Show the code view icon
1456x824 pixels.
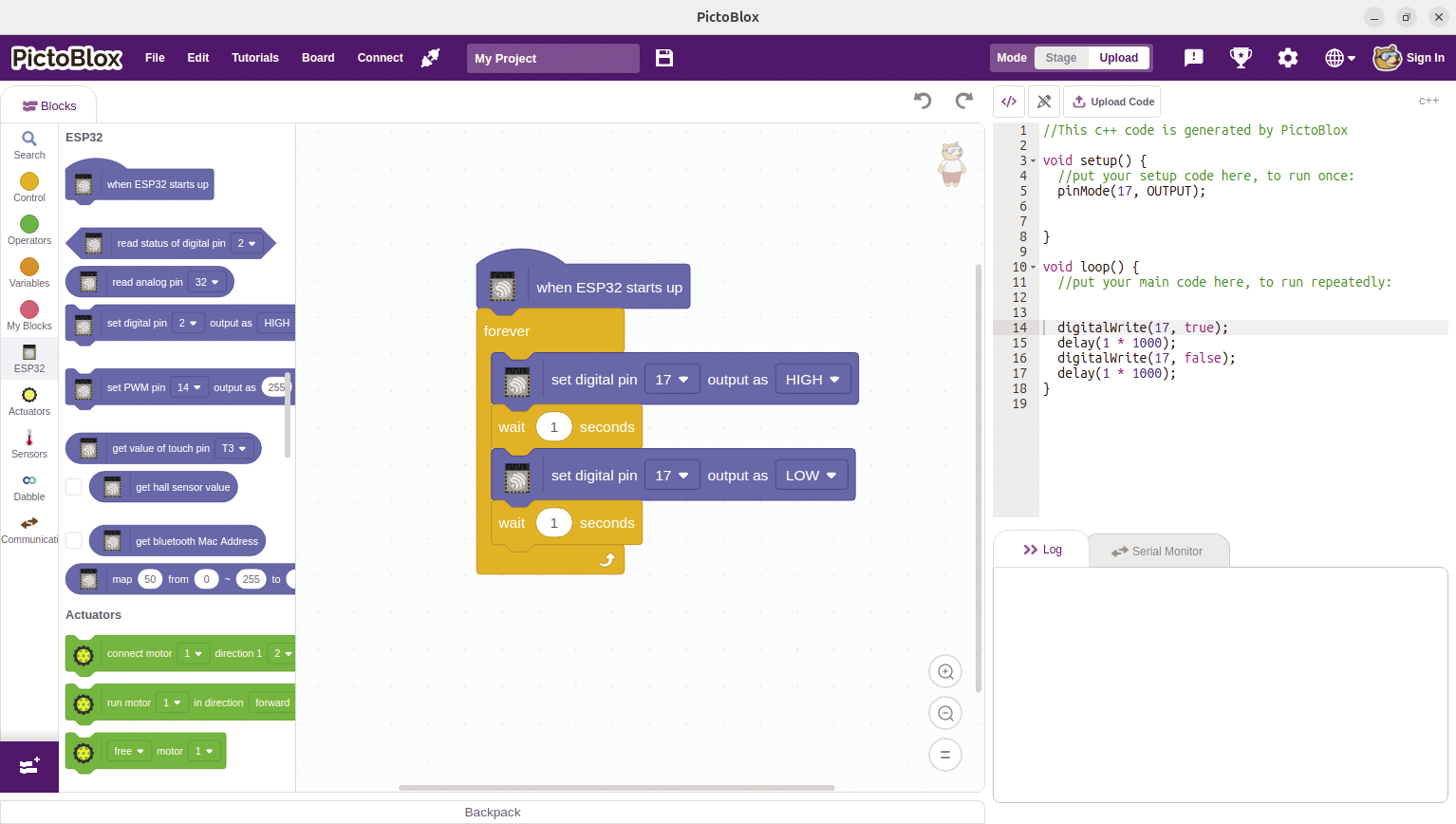coord(1009,102)
